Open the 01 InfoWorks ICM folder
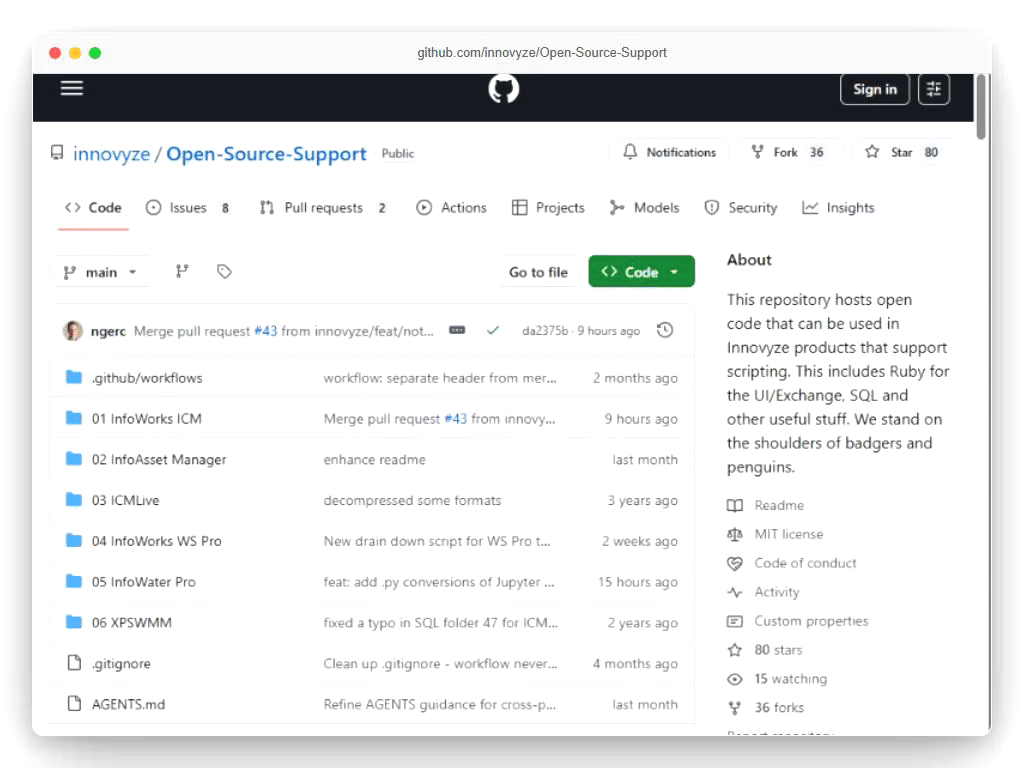The image size is (1024, 768). tap(146, 419)
